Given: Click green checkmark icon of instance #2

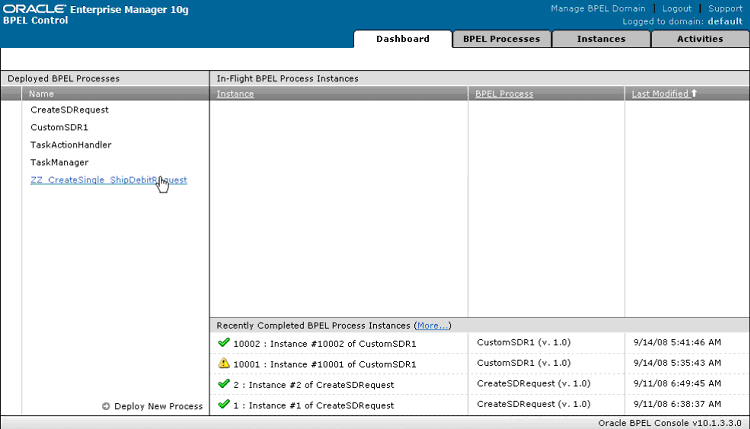Looking at the screenshot, I should pyautogui.click(x=223, y=384).
